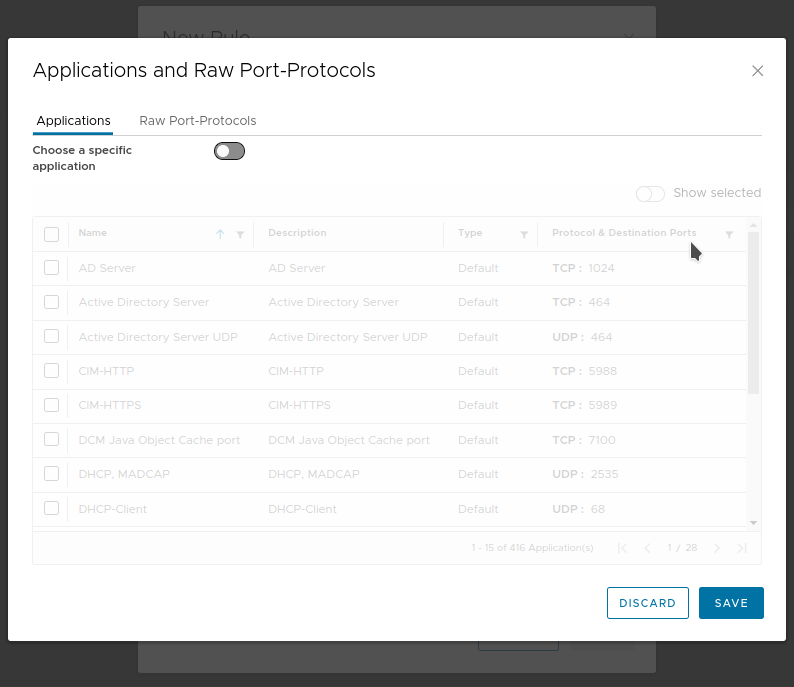Switch to the Raw Port-Protocols tab
Screen dimensions: 794x687
coord(197,121)
